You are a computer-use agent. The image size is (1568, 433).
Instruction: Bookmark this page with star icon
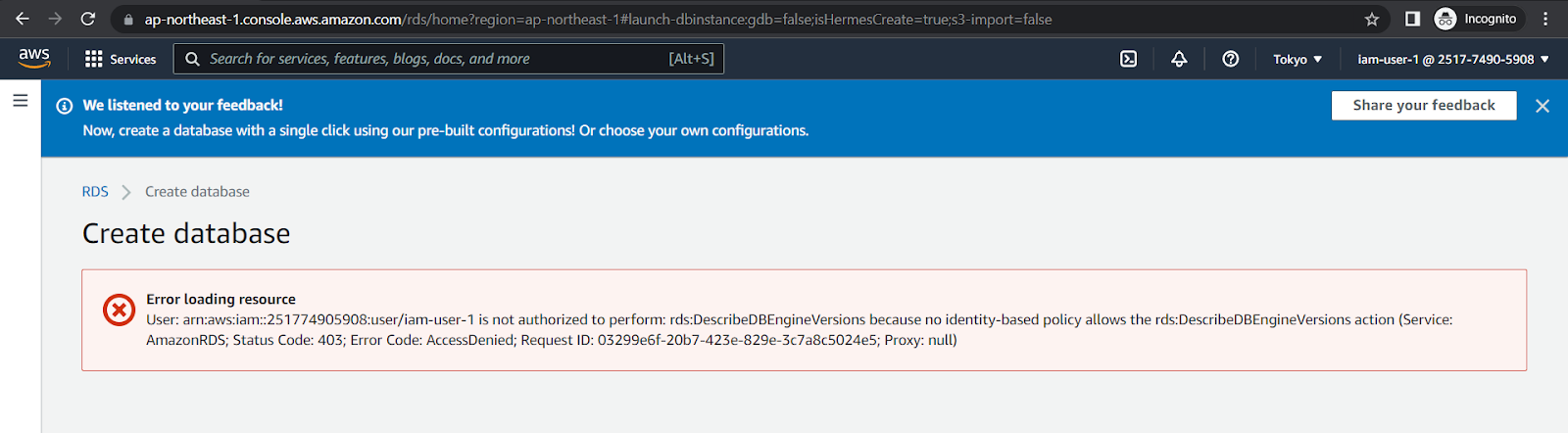(x=1372, y=19)
